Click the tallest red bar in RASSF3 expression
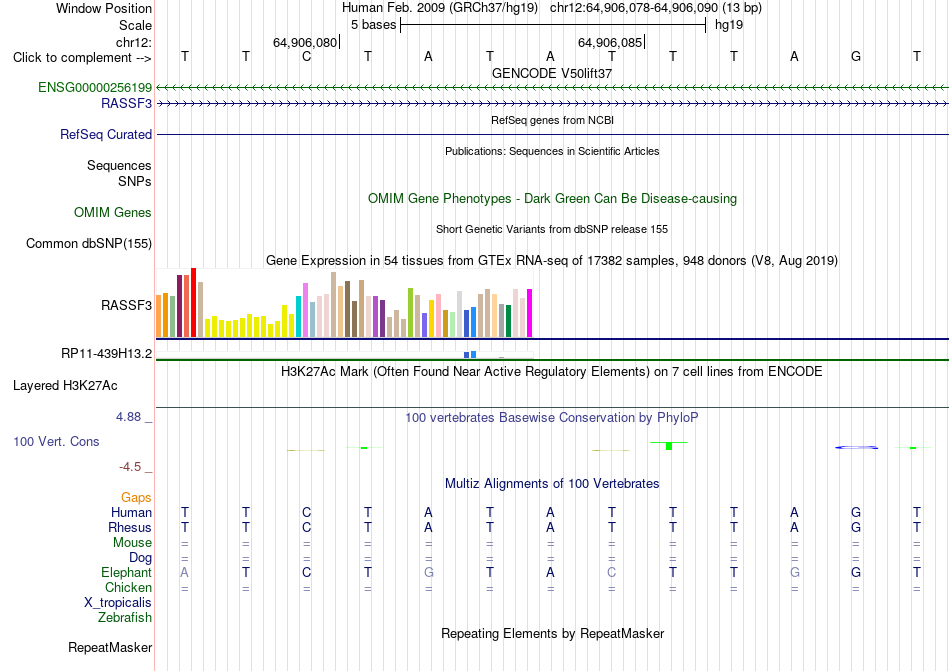 click(x=193, y=302)
